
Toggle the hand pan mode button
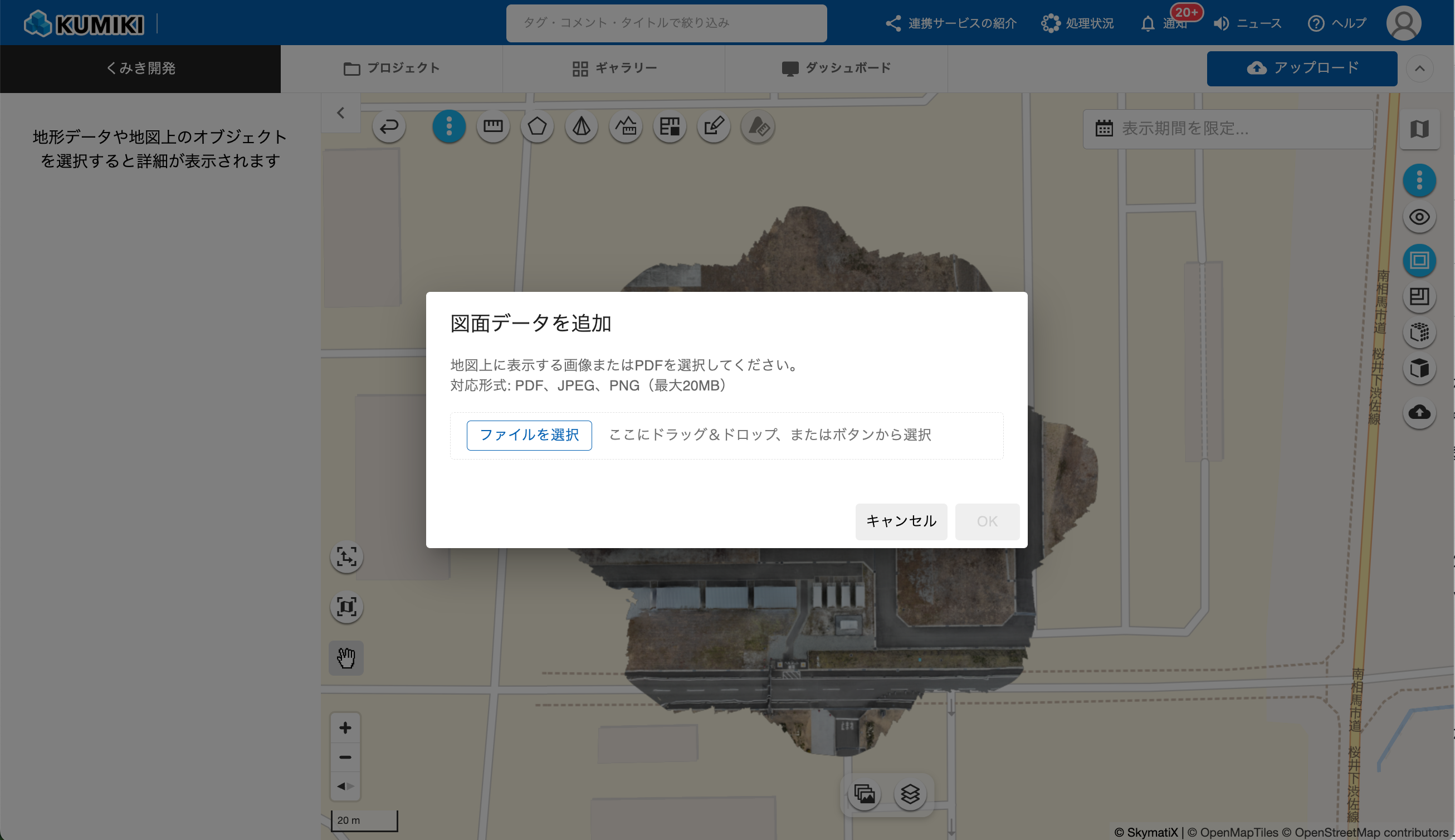346,658
